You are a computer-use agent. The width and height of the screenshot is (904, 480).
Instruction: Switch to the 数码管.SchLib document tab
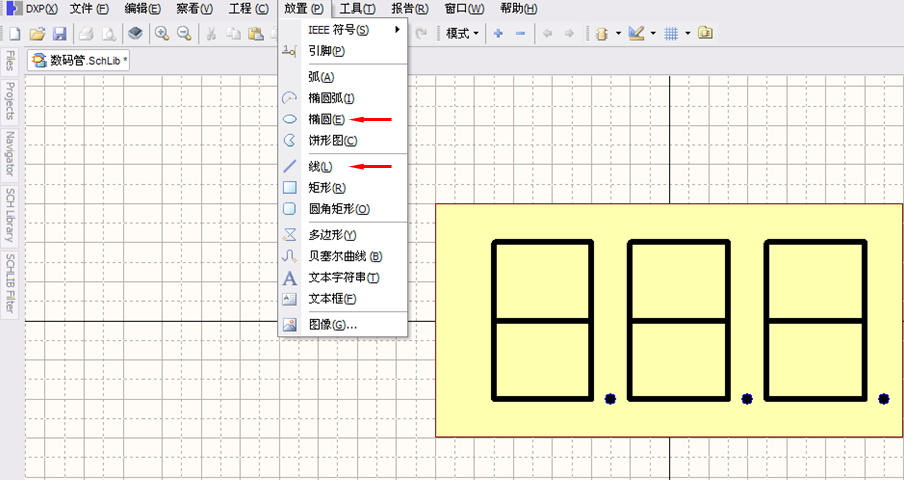pyautogui.click(x=79, y=61)
